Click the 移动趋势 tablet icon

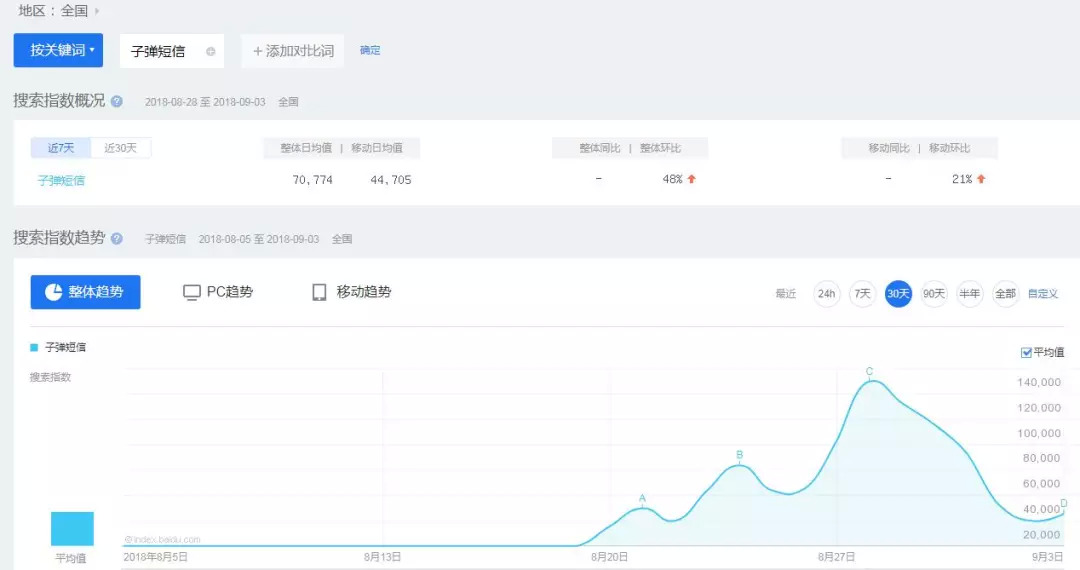coord(319,292)
